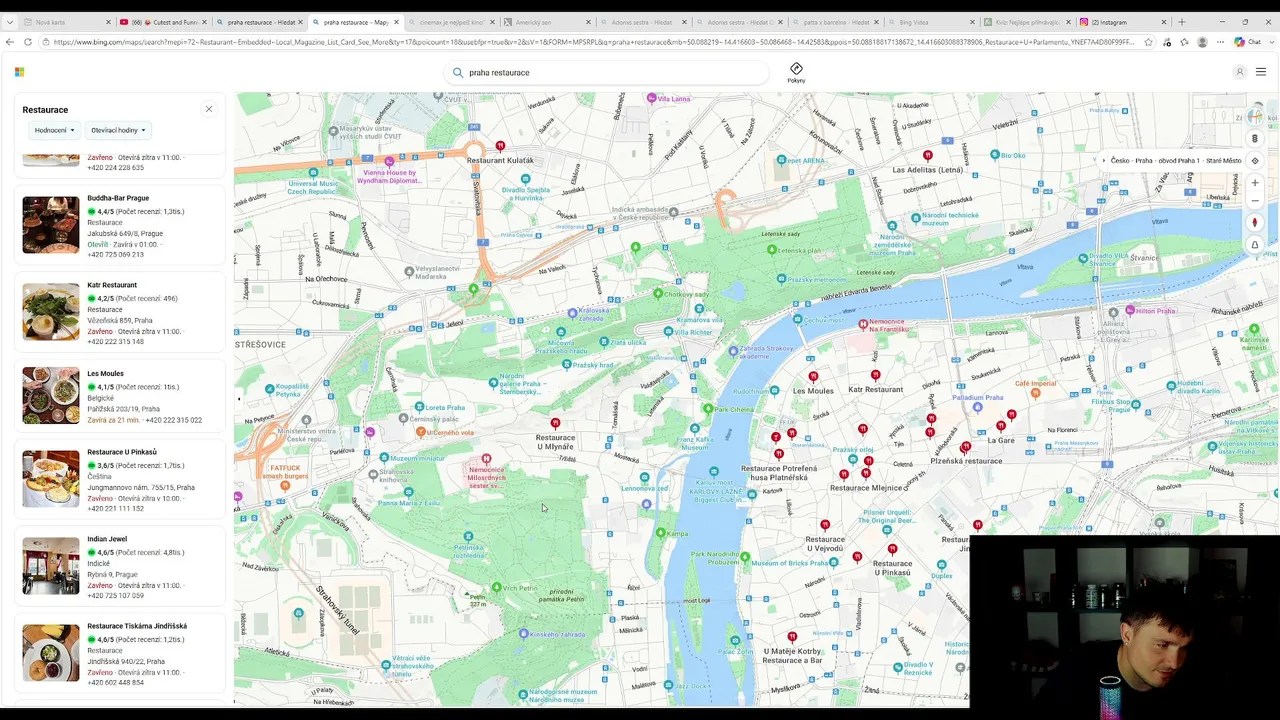1280x720 pixels.
Task: Click the Muzeum miniatur map marker
Action: point(384,457)
